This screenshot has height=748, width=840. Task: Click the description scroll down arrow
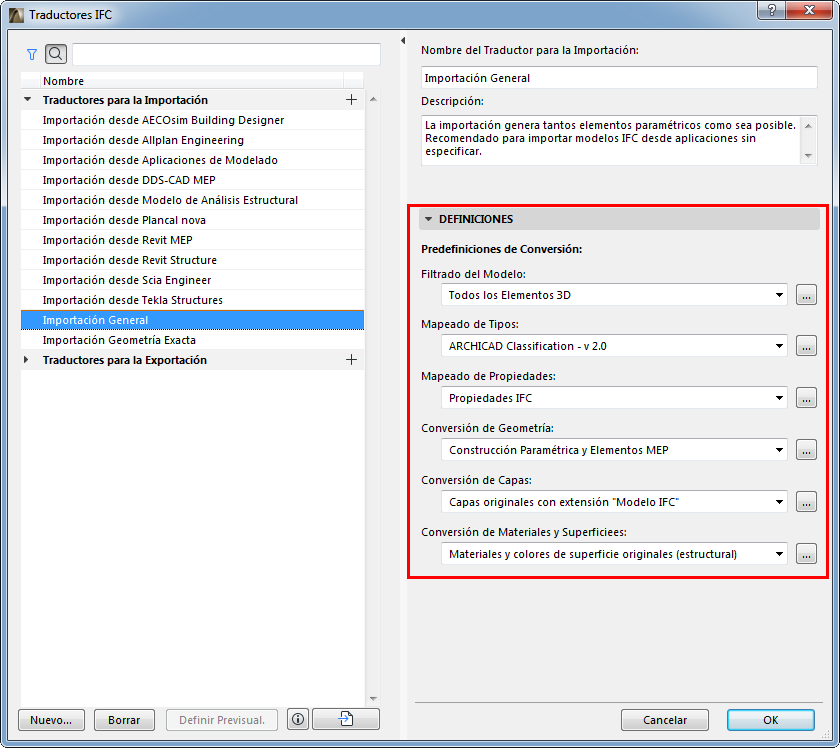(808, 156)
